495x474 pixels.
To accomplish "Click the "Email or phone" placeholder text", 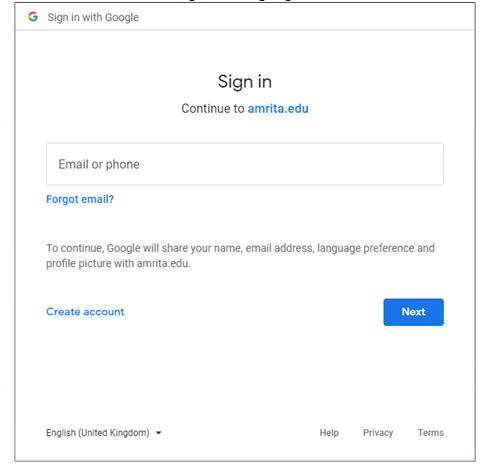I will point(99,164).
